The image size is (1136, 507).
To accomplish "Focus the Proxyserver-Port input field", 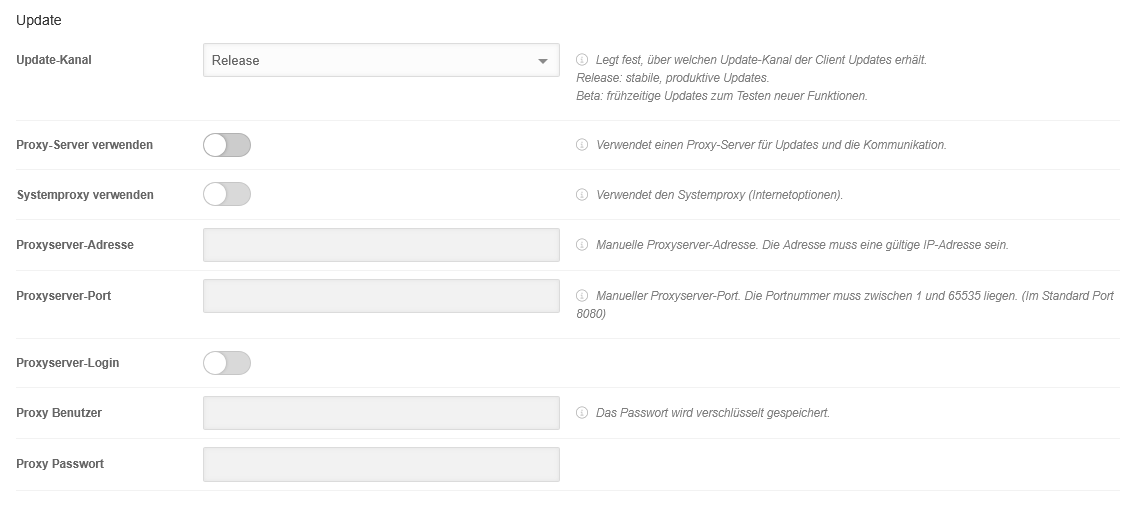I will (381, 296).
